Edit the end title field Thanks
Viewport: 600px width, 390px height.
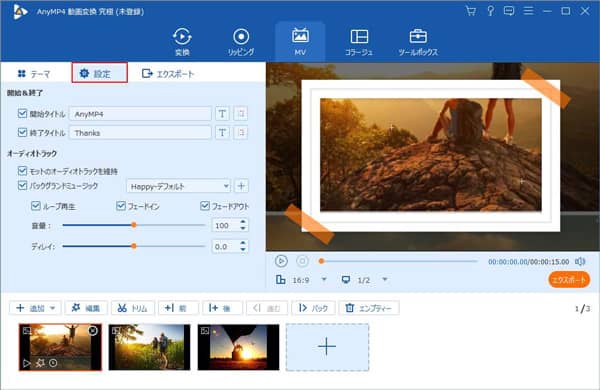pyautogui.click(x=140, y=132)
